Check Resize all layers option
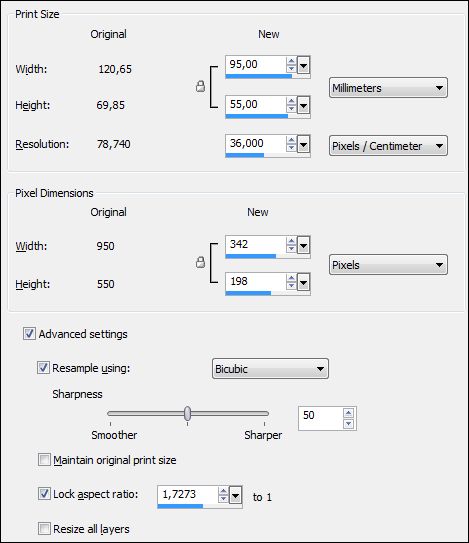 (x=44, y=529)
